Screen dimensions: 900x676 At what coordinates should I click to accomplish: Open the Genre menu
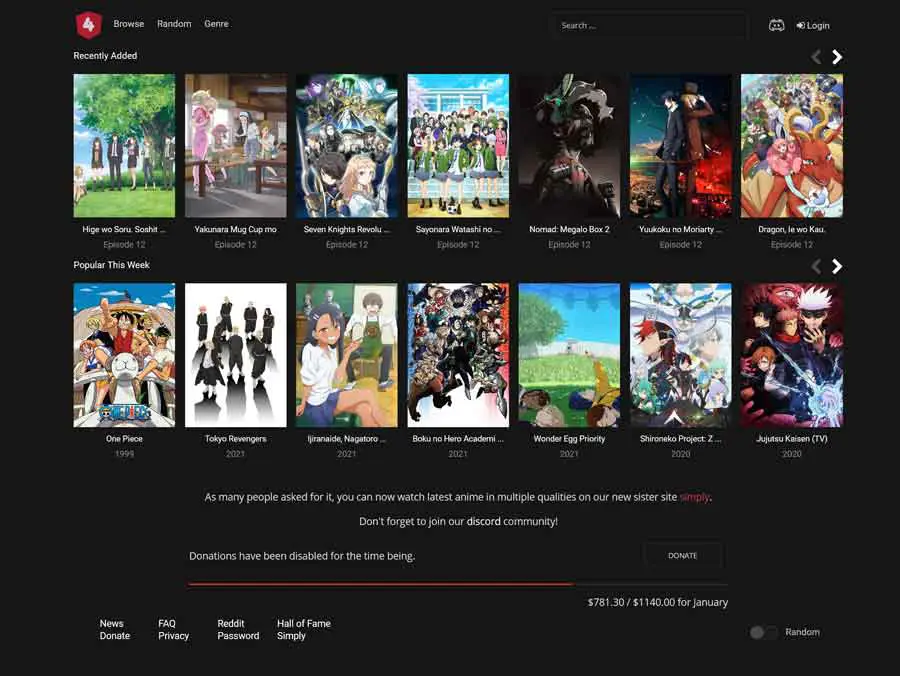pyautogui.click(x=216, y=24)
